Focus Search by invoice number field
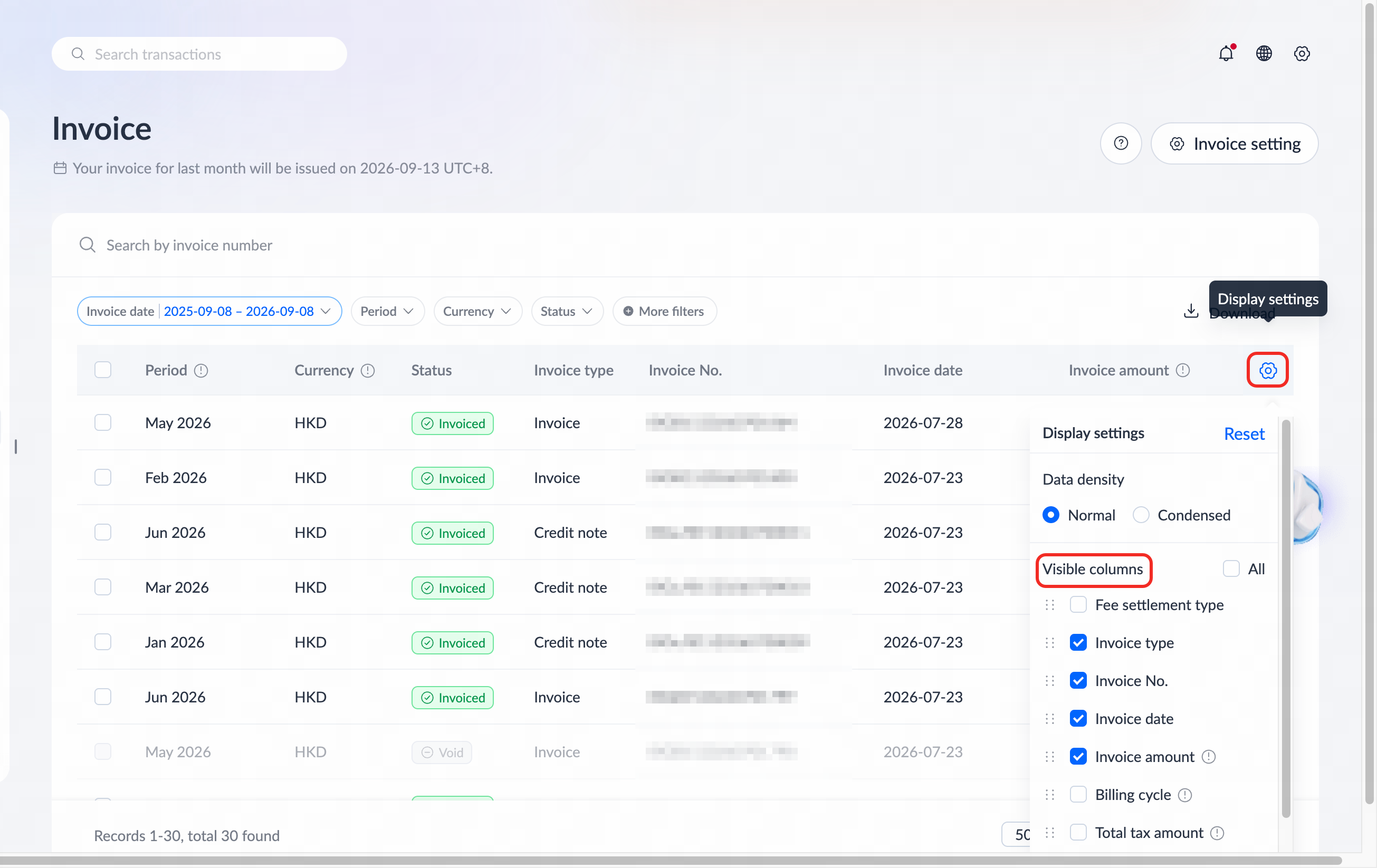Screen dimensions: 1377x868 (685, 245)
